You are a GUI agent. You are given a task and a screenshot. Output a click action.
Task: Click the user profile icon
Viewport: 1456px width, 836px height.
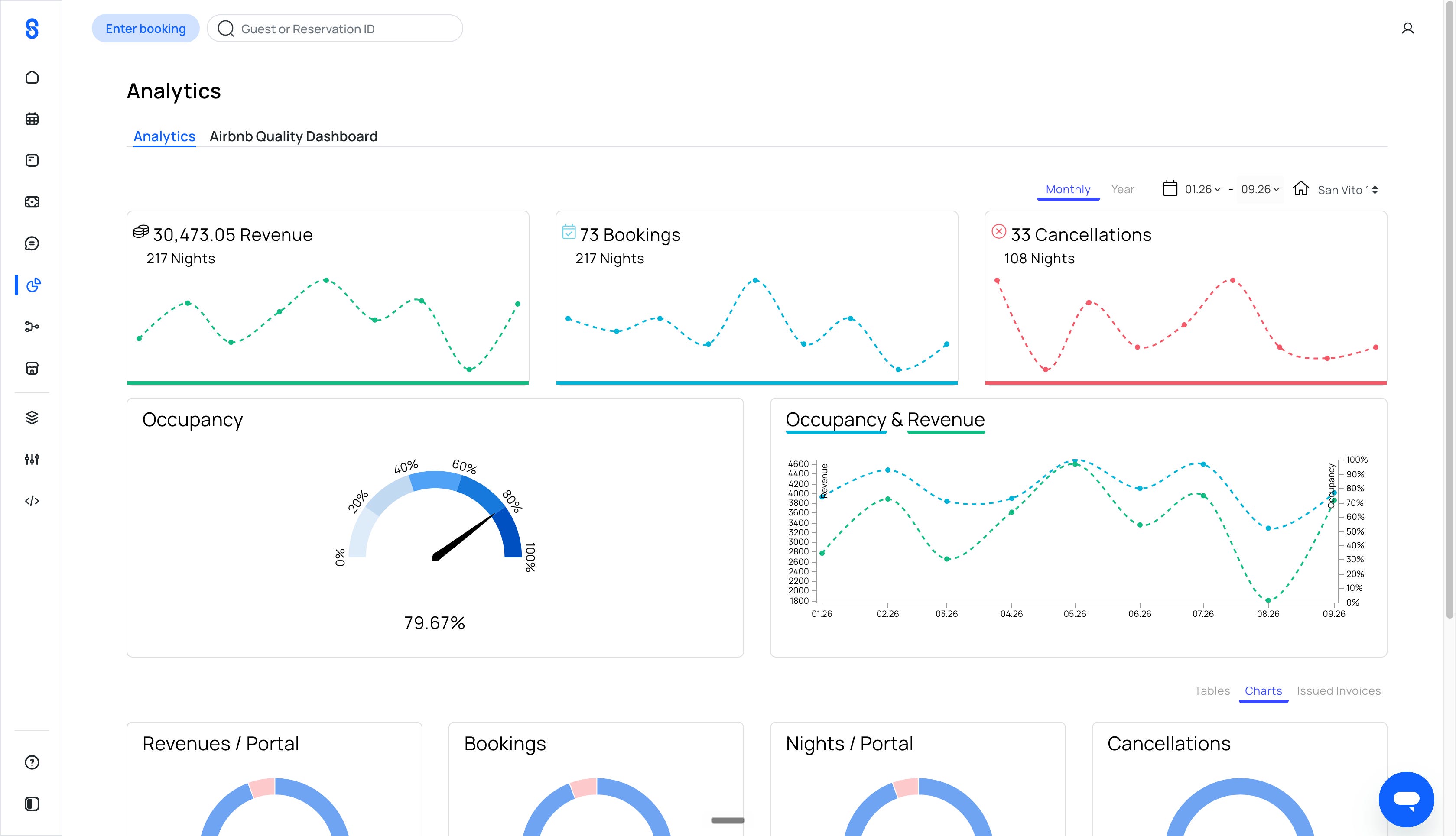[1407, 28]
